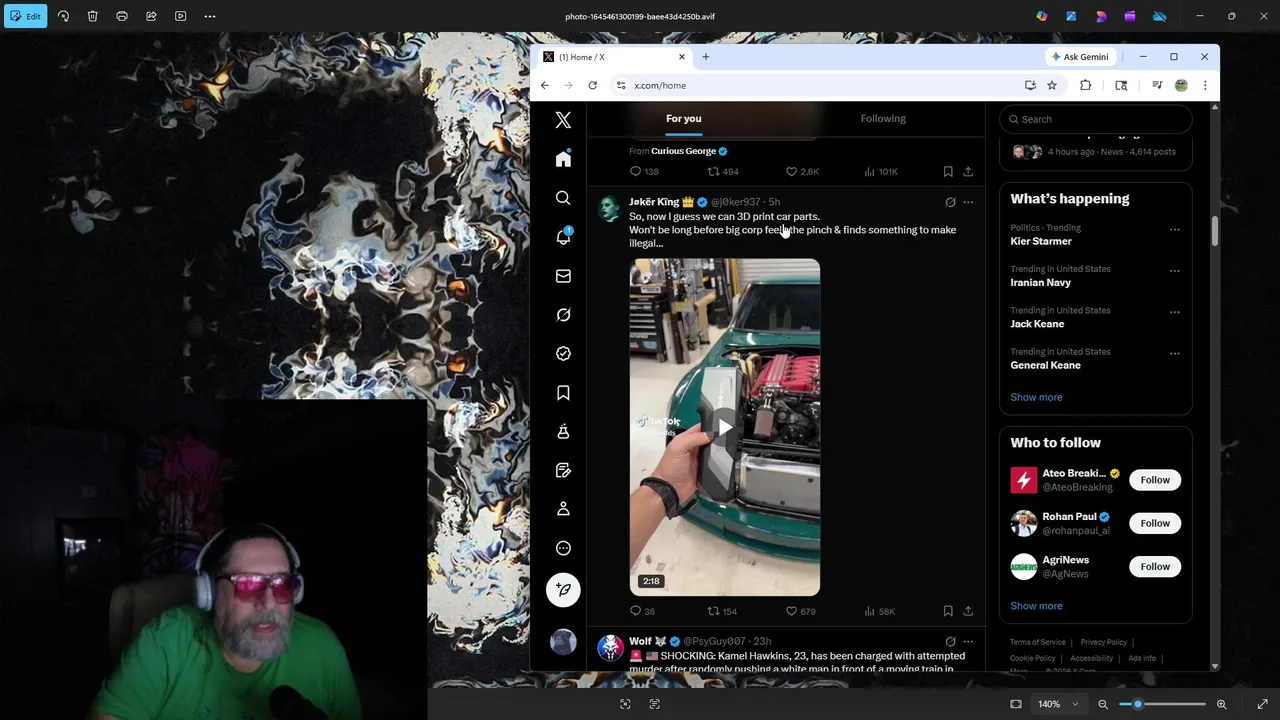Viewport: 1280px width, 720px height.
Task: Delete image with trash icon in Photos
Action: [92, 16]
